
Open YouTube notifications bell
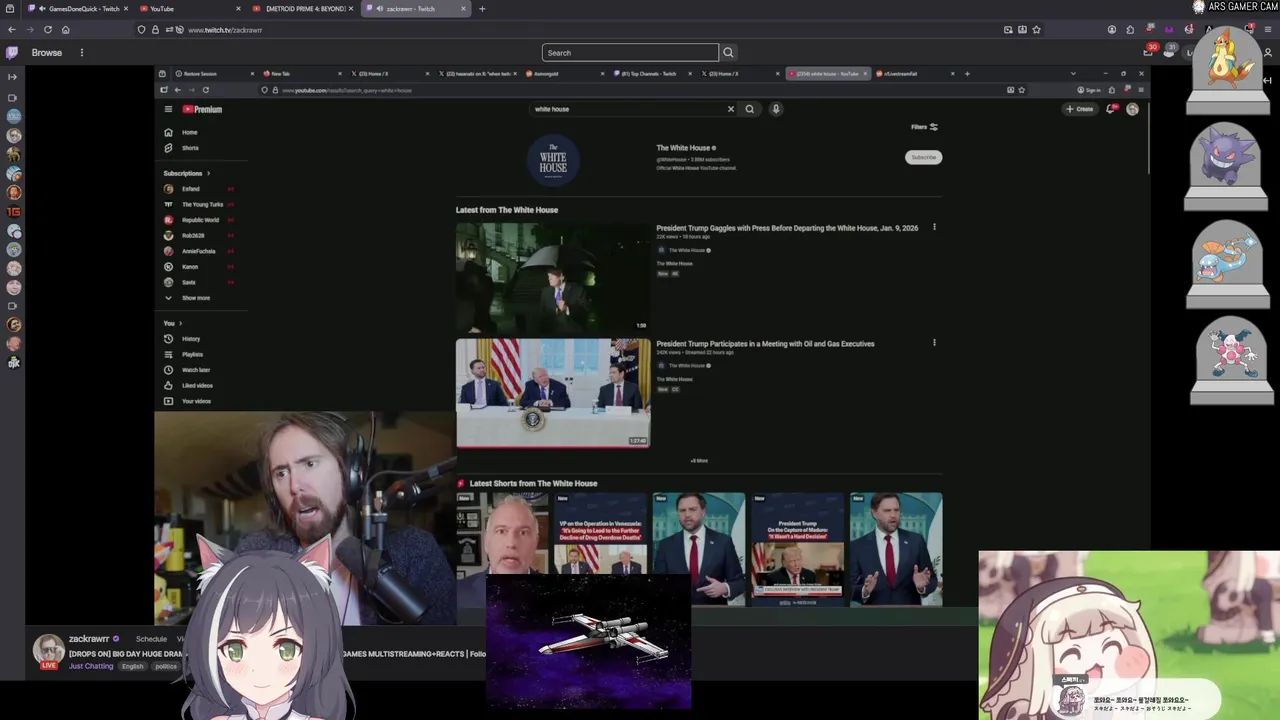coord(1110,109)
